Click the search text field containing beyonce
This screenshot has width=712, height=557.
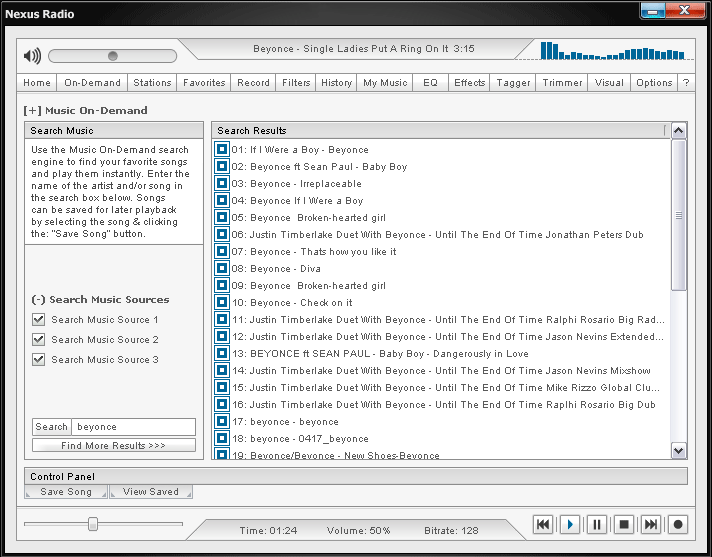coord(134,427)
